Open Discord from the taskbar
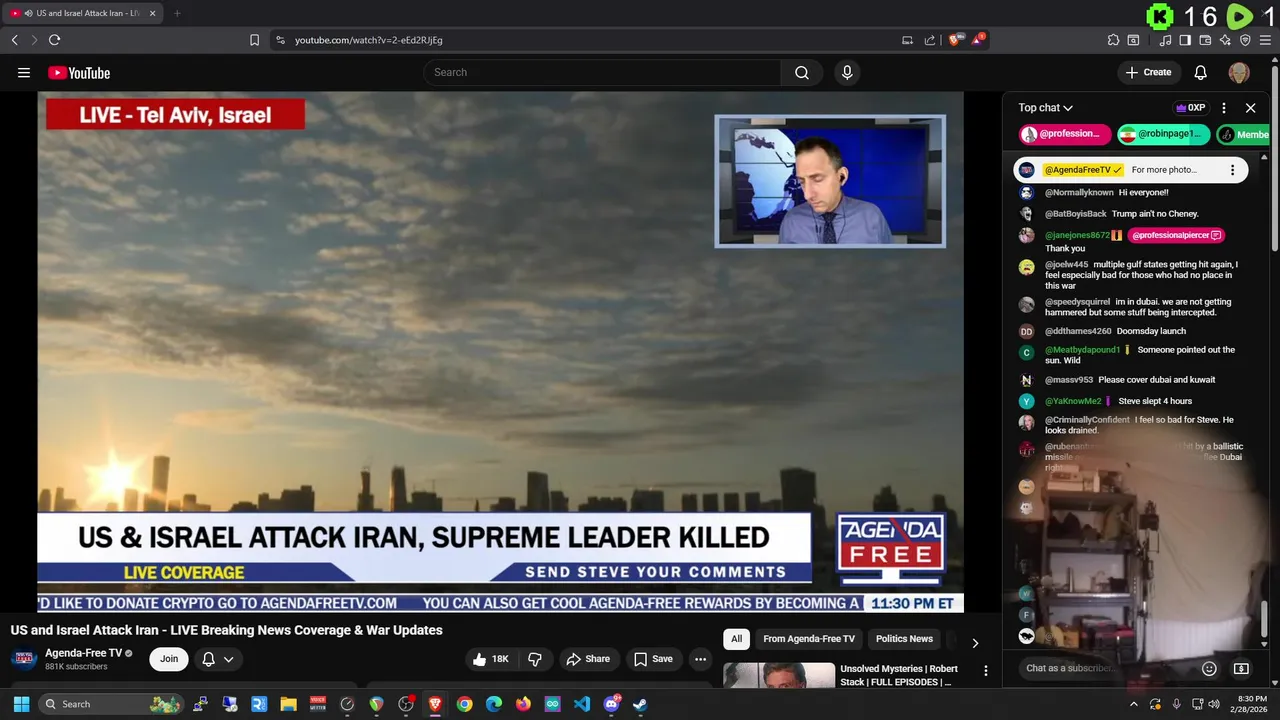 (x=611, y=704)
